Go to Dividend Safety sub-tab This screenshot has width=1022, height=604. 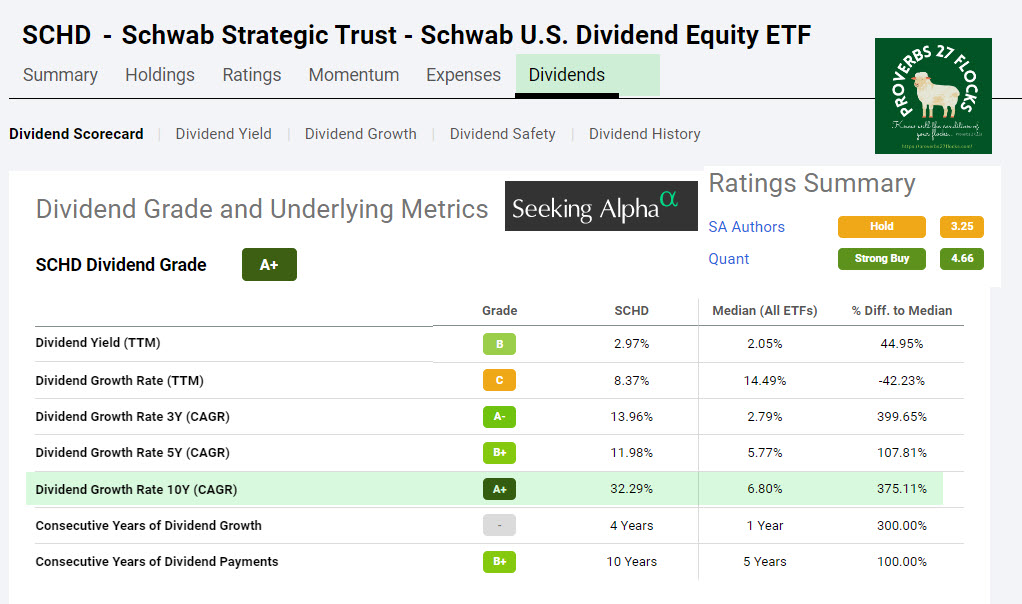(x=502, y=134)
